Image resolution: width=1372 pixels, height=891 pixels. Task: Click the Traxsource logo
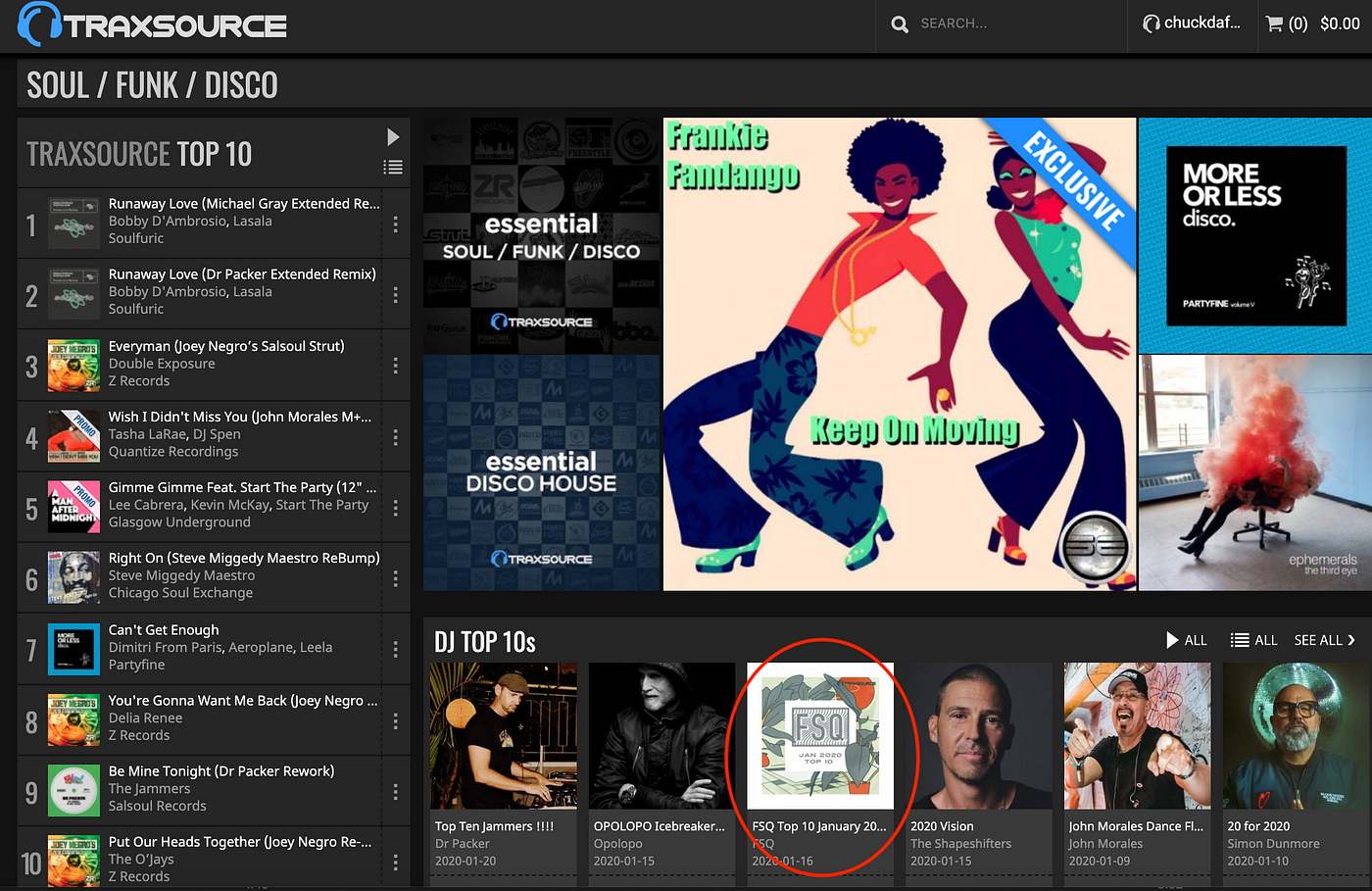click(153, 25)
